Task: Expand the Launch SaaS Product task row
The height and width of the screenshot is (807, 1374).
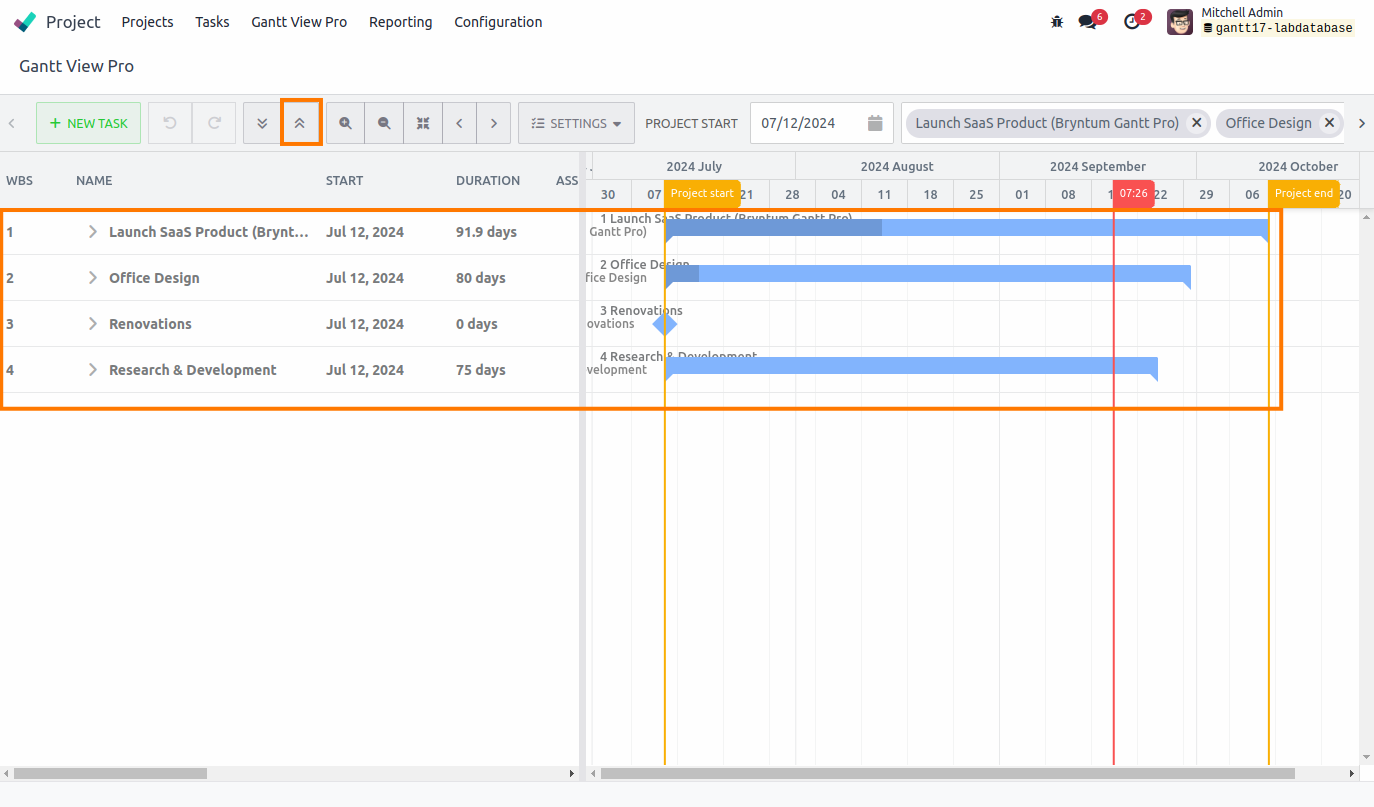Action: [92, 231]
